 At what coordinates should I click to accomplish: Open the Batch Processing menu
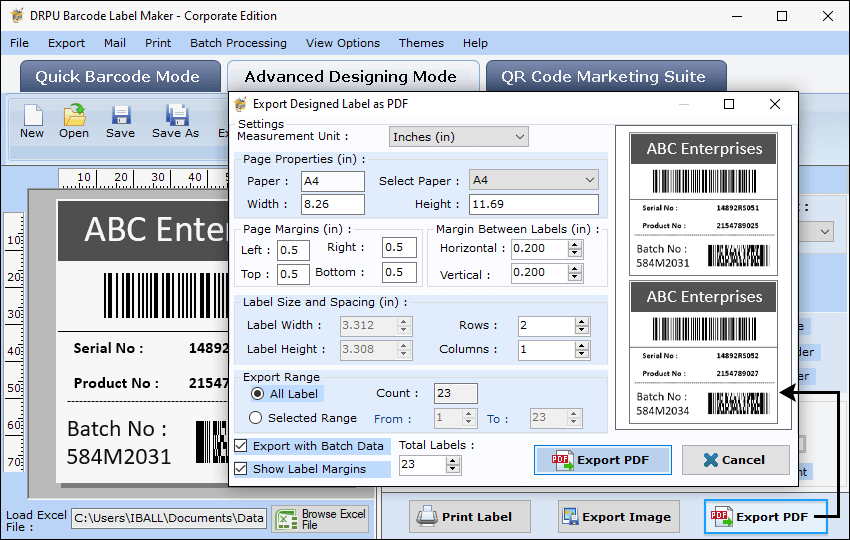pyautogui.click(x=239, y=43)
